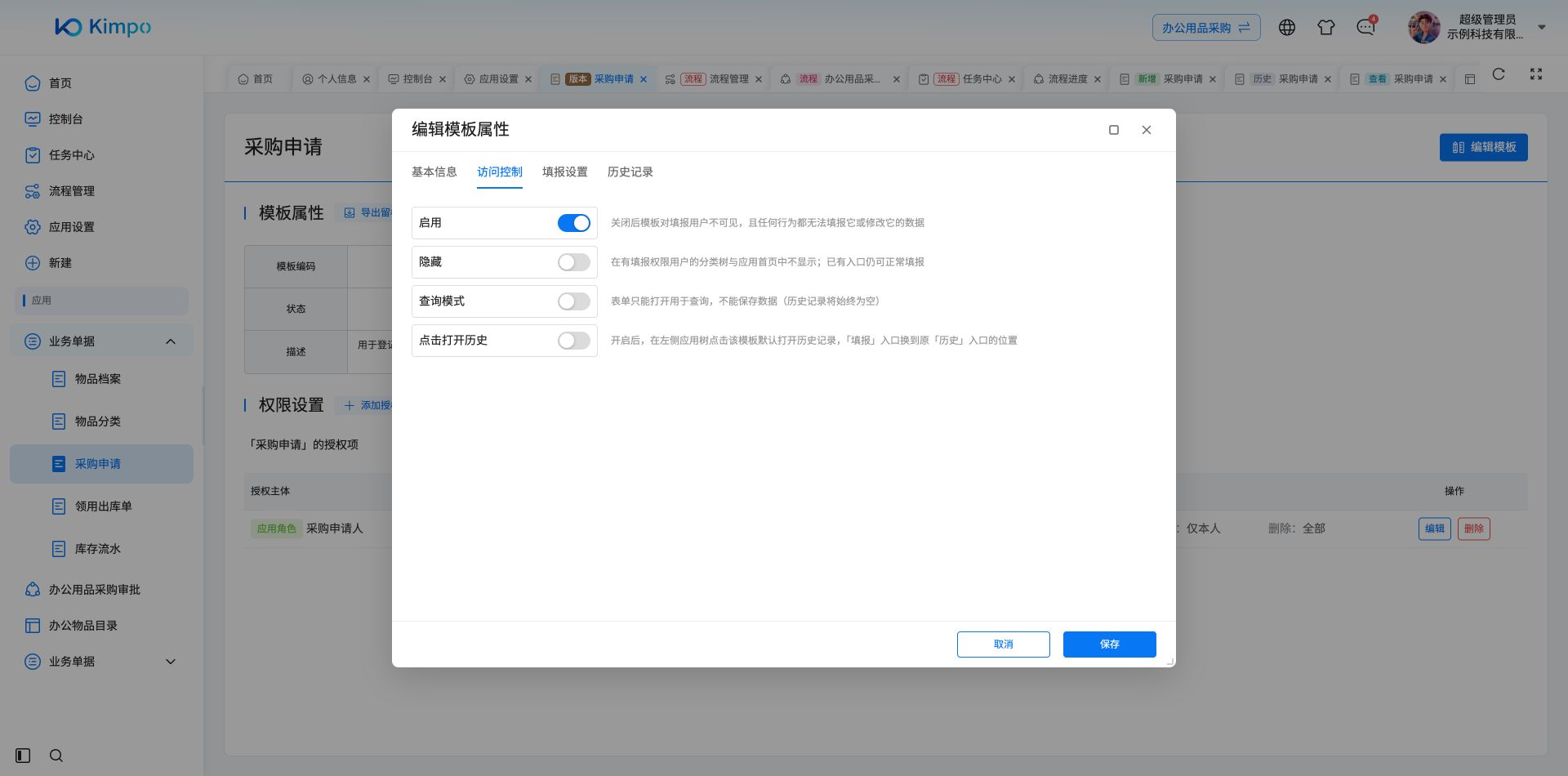Screen dimensions: 1568x776
Task: Click the Kimpo logo
Action: coord(103,27)
